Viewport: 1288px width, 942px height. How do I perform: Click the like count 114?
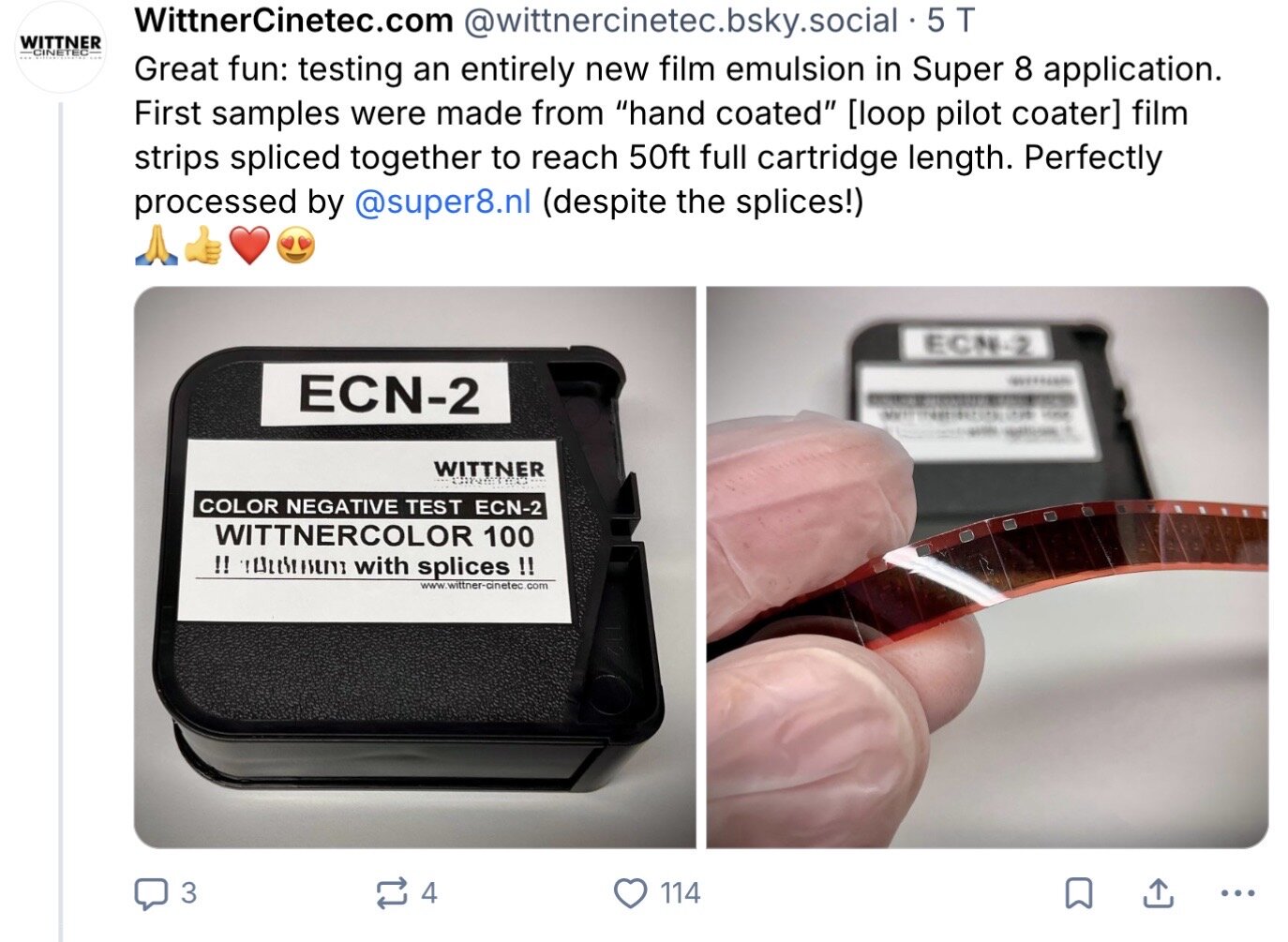click(680, 893)
